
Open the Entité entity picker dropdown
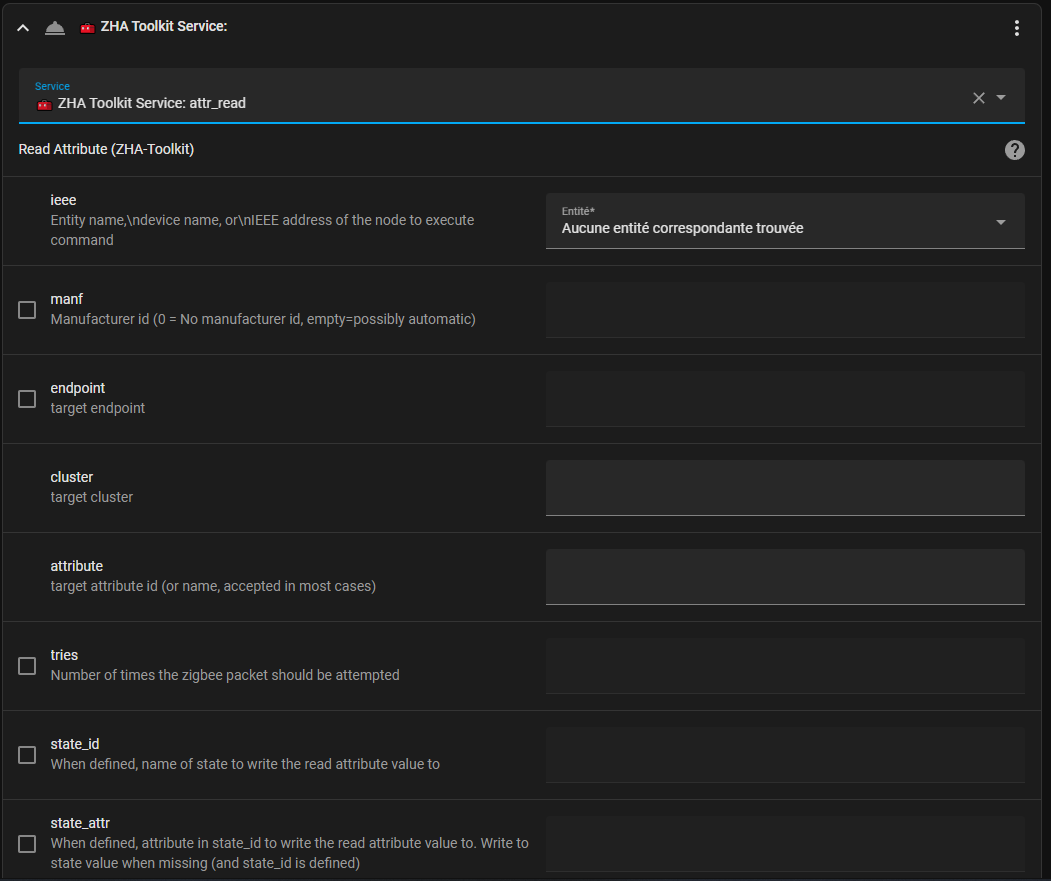click(785, 221)
